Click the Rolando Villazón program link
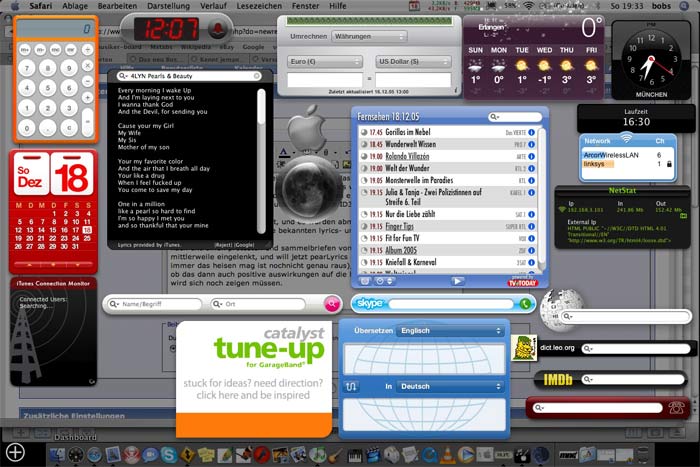This screenshot has height=467, width=700. pyautogui.click(x=407, y=156)
